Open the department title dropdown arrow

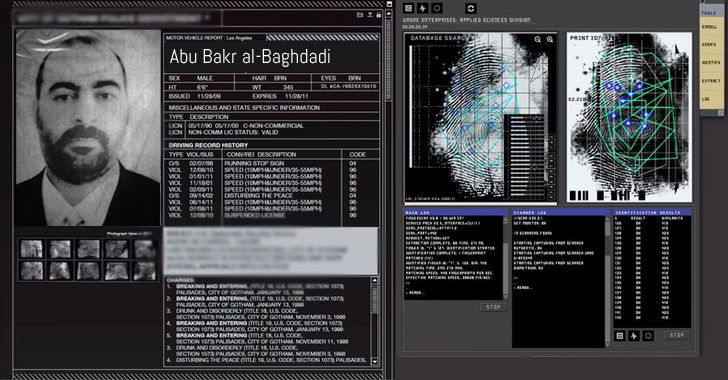point(207,18)
